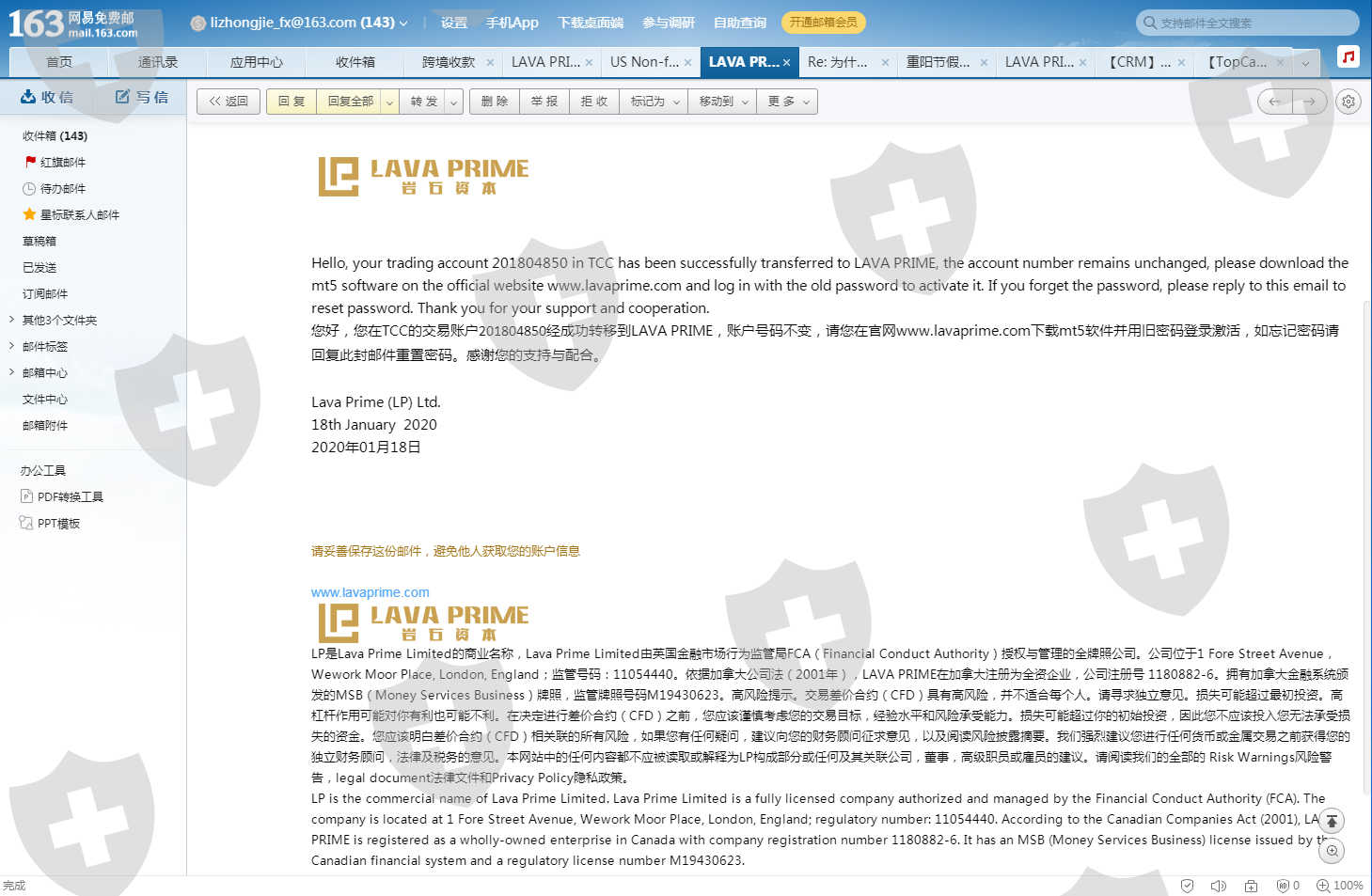Go to previous email with left arrow
The width and height of the screenshot is (1372, 896).
click(x=1275, y=102)
